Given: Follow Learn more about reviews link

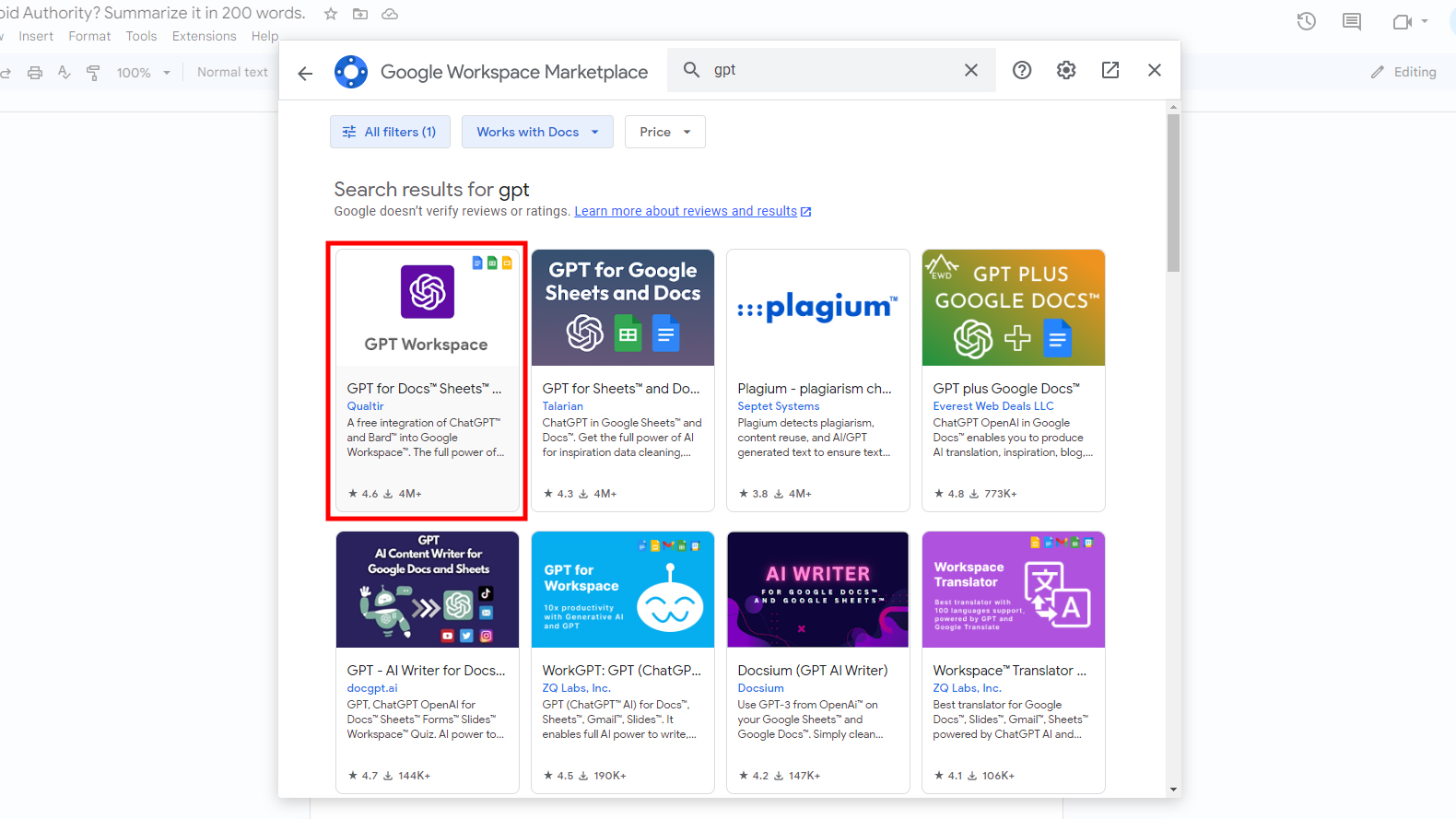Looking at the screenshot, I should tap(686, 211).
